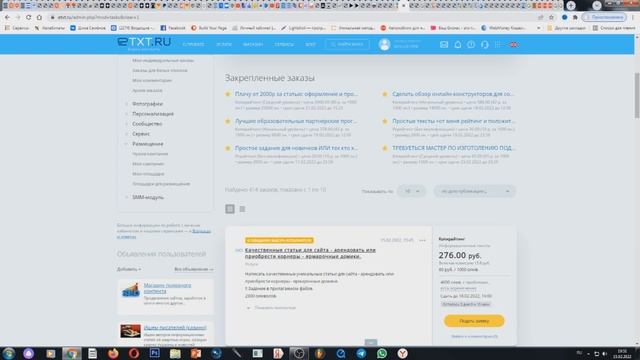Open 'Заказы для белых списков' sidebar item
Screen dimensions: 640x360
pyautogui.click(x=160, y=71)
